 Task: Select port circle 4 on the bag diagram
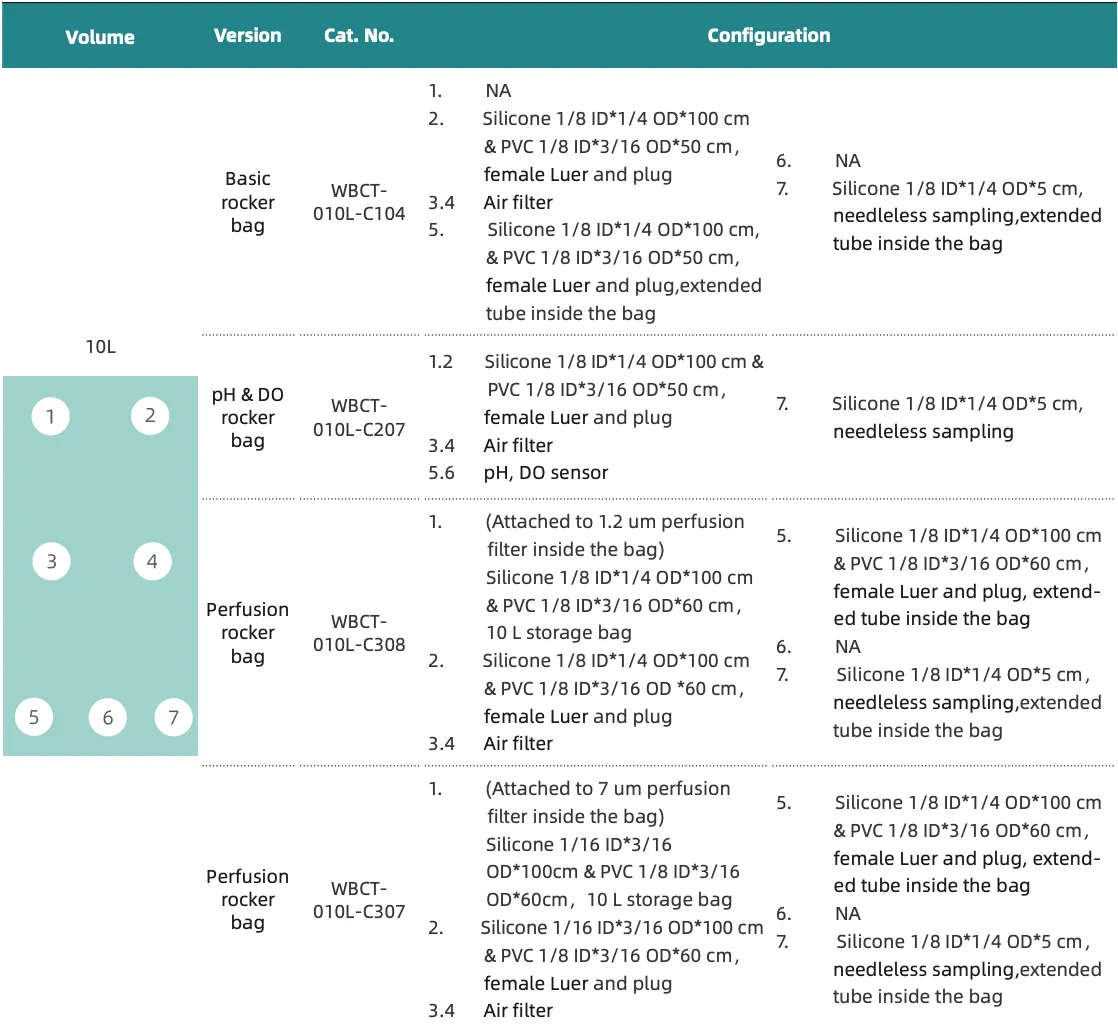152,561
